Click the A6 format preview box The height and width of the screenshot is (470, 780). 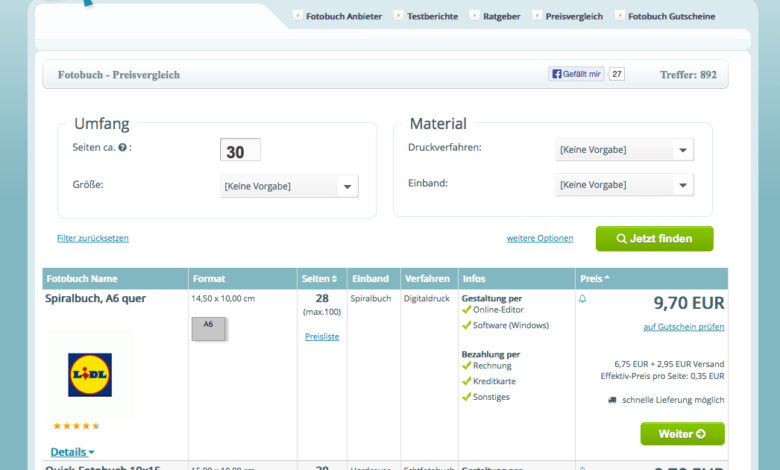point(208,329)
